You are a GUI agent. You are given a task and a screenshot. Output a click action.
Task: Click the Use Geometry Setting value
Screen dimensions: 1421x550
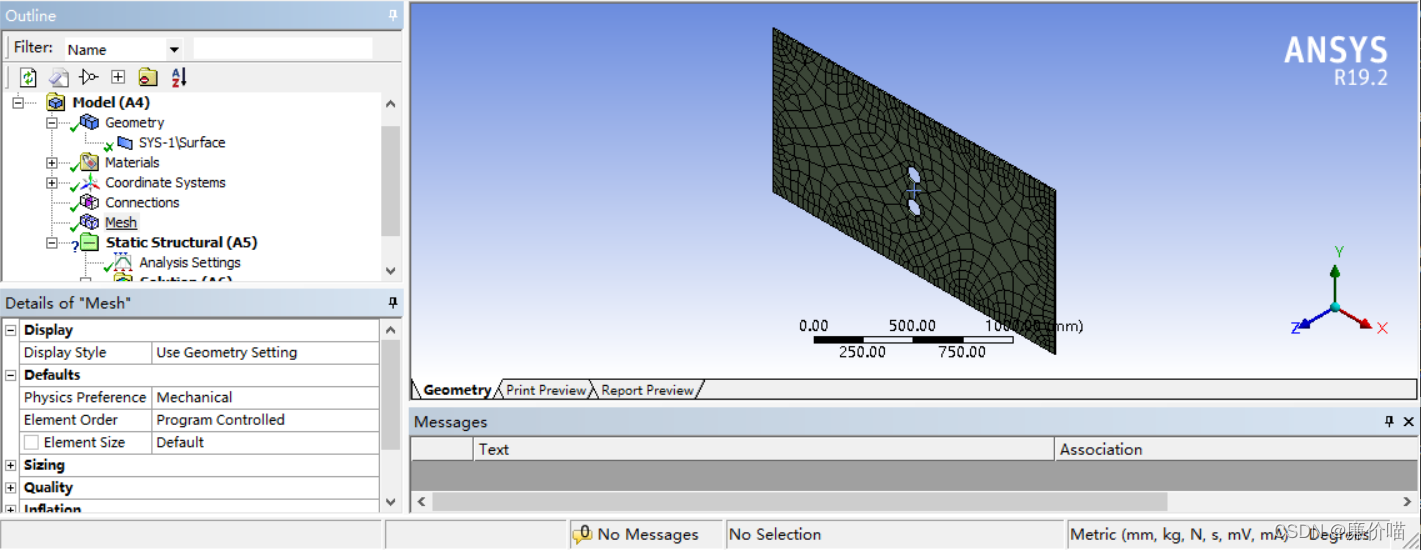pyautogui.click(x=266, y=352)
